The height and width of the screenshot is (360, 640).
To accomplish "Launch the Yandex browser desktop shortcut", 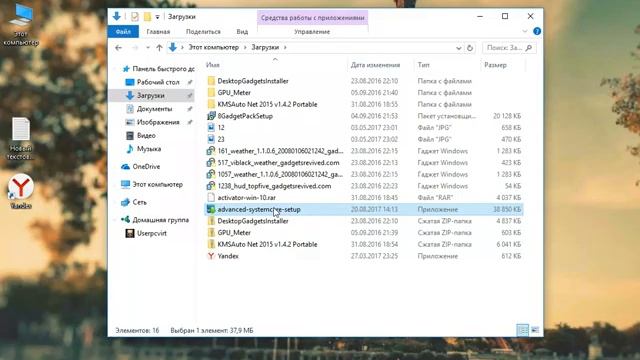I will (x=21, y=191).
